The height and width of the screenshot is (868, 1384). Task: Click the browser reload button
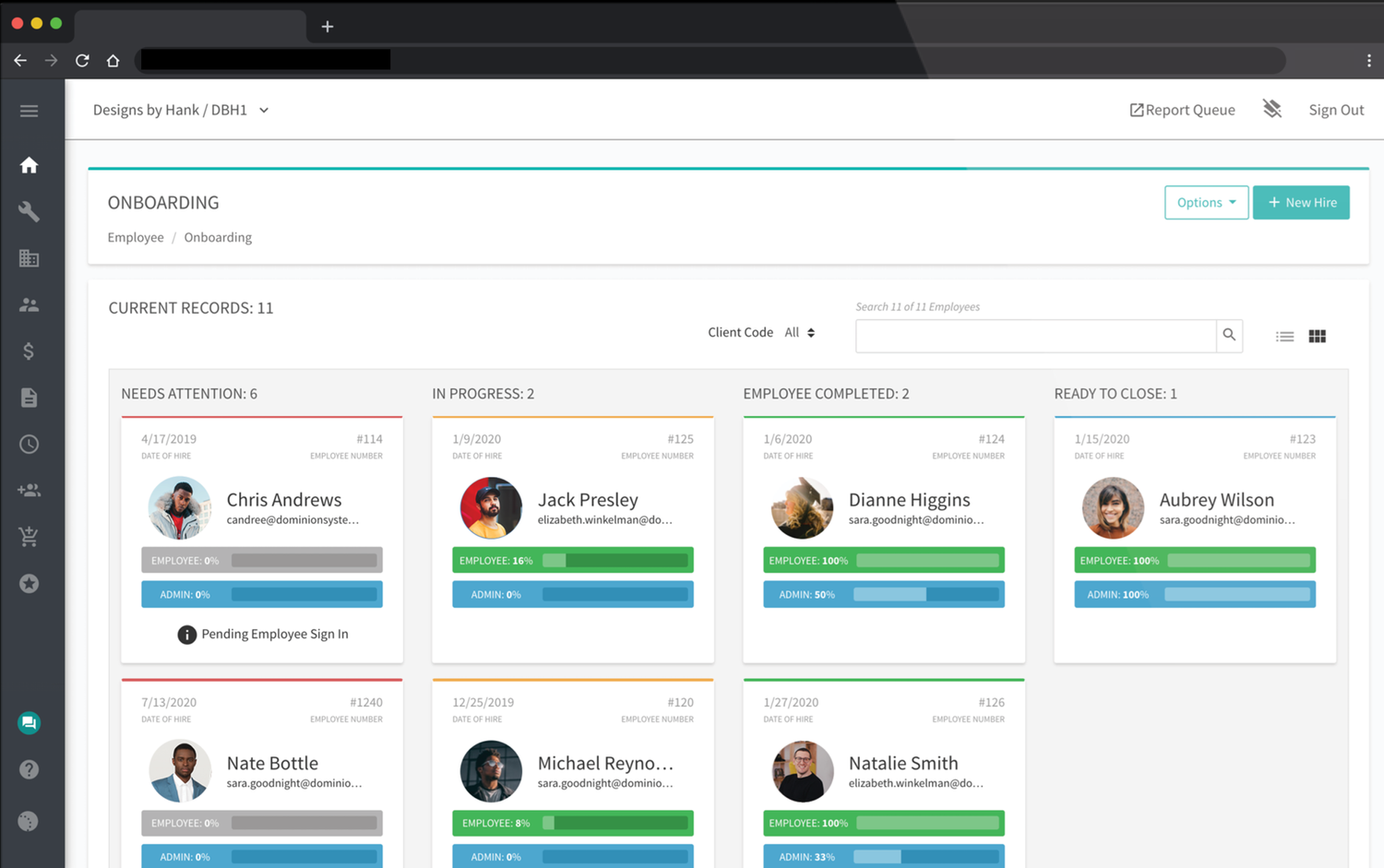[x=82, y=61]
